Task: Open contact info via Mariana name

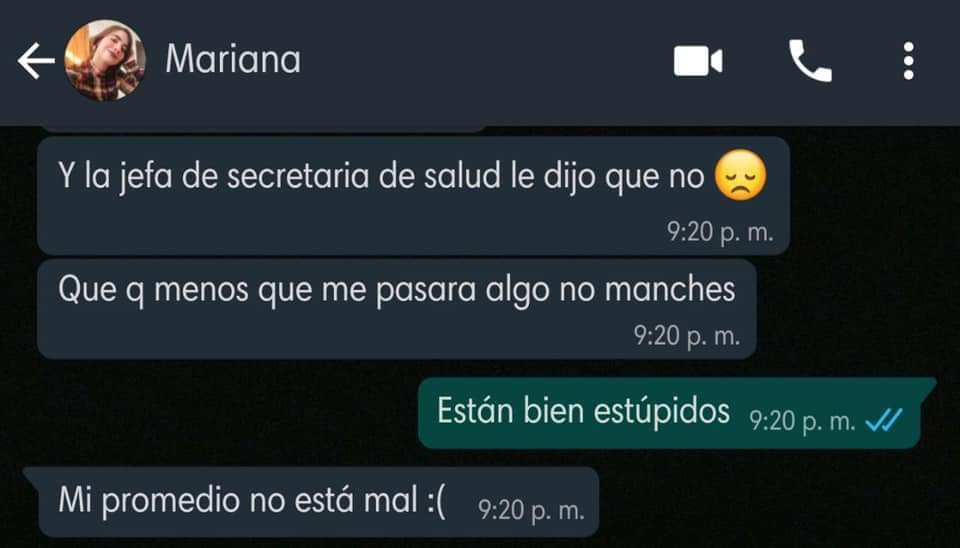Action: click(233, 60)
